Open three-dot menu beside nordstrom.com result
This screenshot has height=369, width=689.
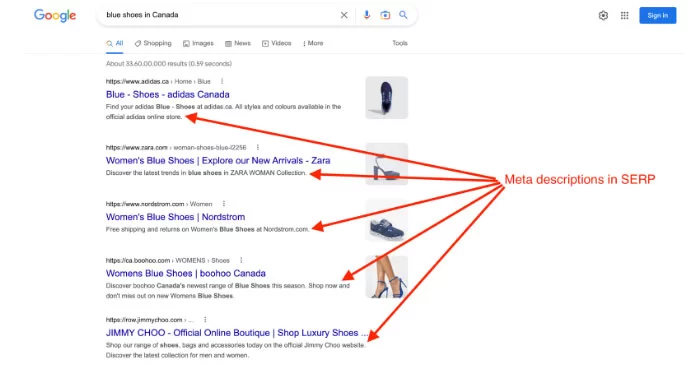224,204
